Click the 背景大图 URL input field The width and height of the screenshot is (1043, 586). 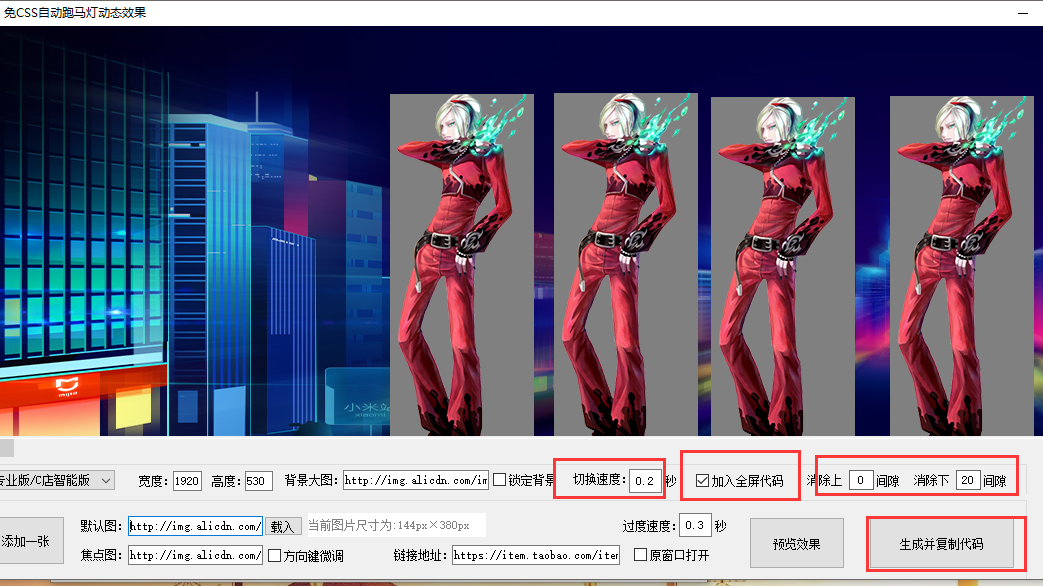[x=416, y=480]
